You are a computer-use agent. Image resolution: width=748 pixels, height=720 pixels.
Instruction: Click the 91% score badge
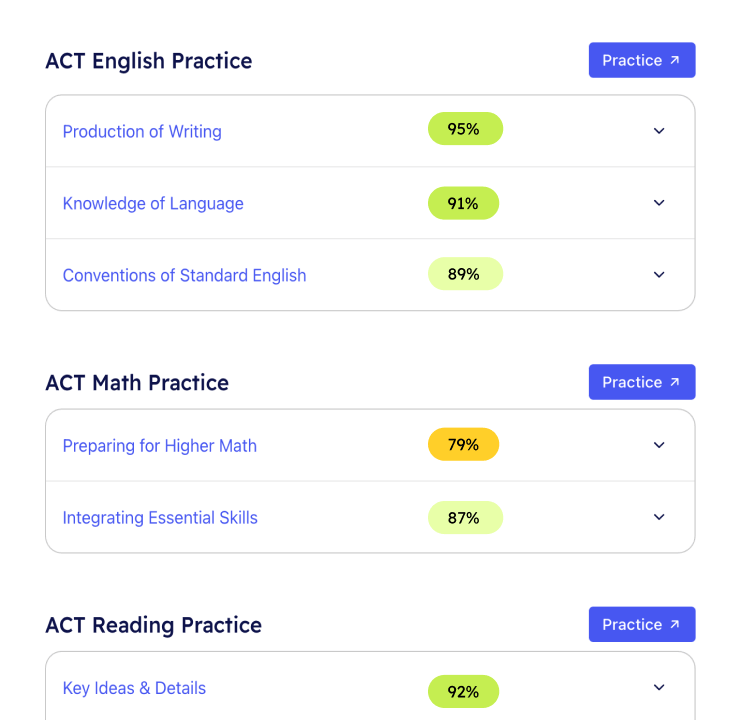pos(463,203)
